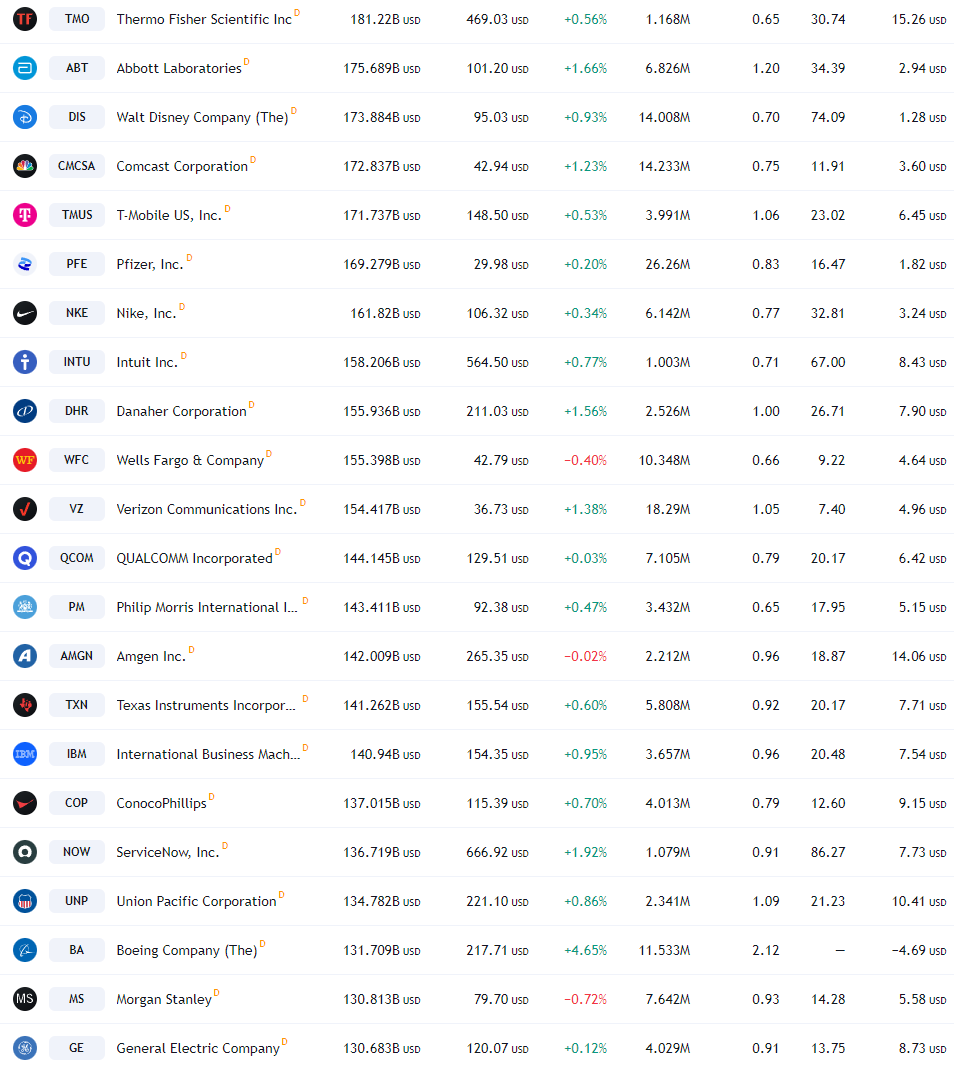Open the ABT ticker badge
Viewport: 954px width, 1071px height.
pyautogui.click(x=76, y=68)
